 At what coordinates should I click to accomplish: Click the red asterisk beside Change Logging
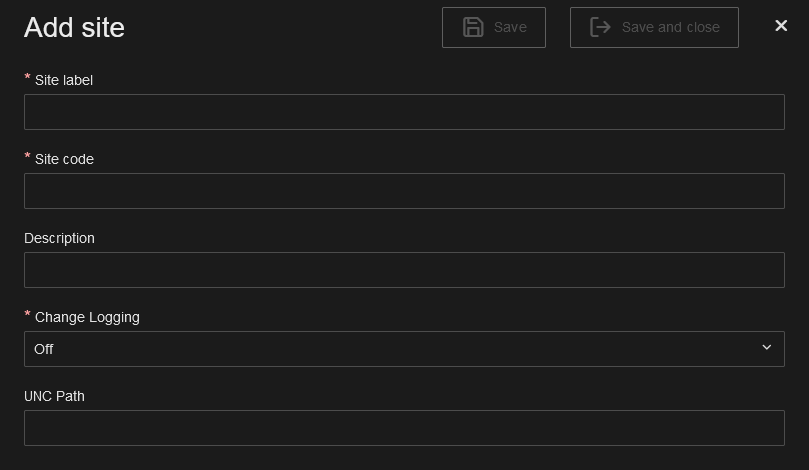(x=28, y=315)
